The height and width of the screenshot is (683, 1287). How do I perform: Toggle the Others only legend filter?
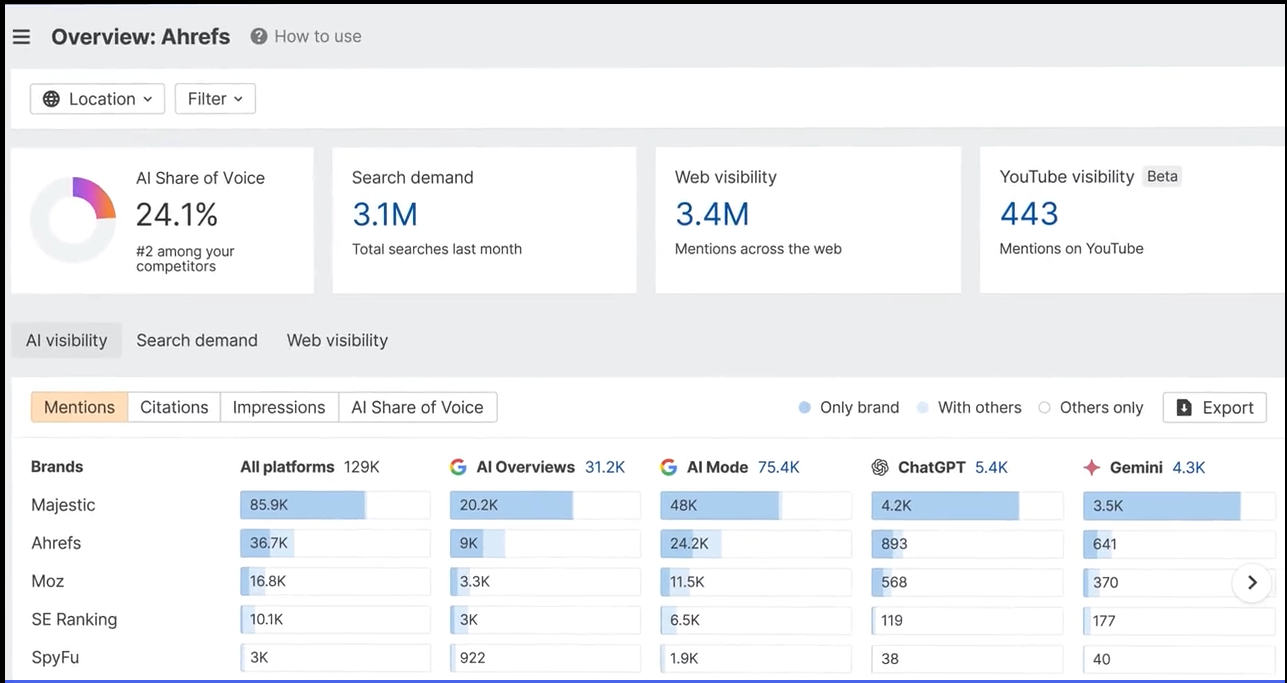(1091, 407)
